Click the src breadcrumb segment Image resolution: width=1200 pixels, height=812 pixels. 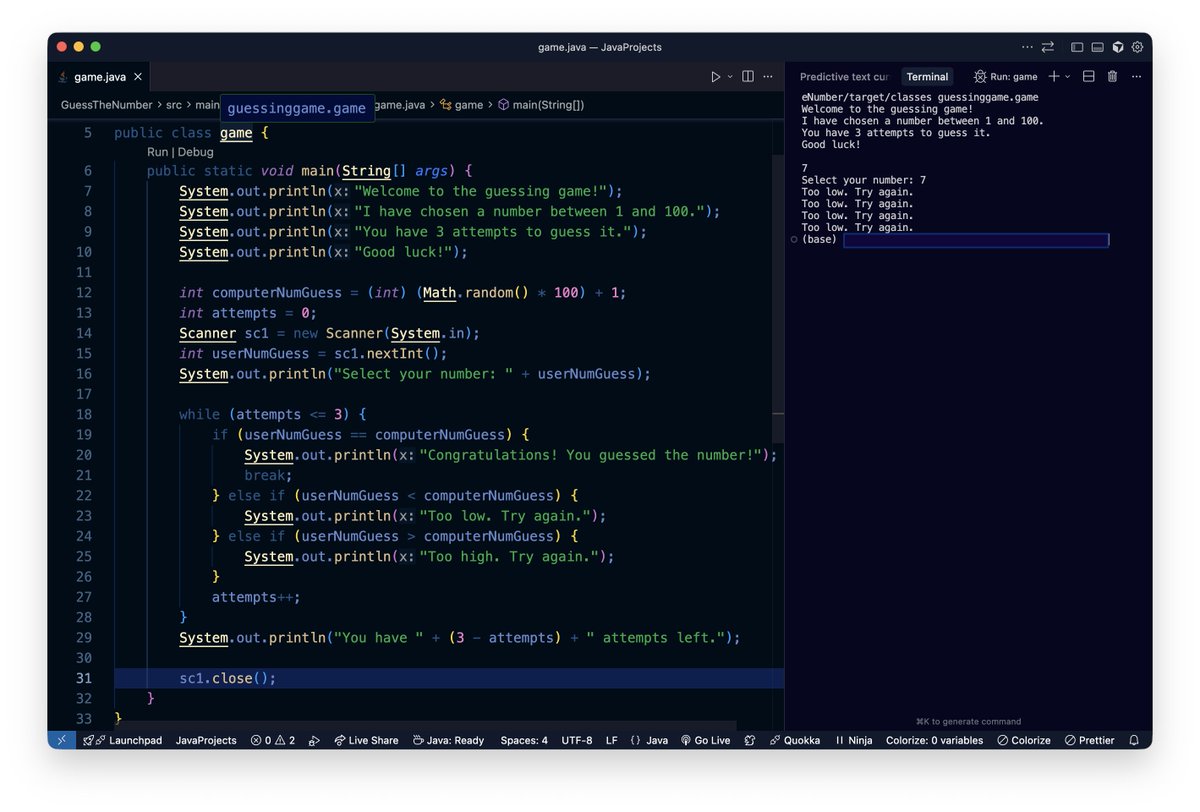[x=174, y=104]
